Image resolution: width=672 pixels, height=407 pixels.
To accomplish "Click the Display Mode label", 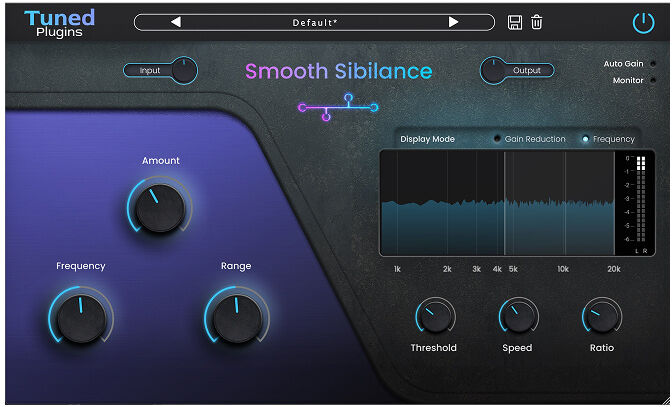I will pos(427,139).
